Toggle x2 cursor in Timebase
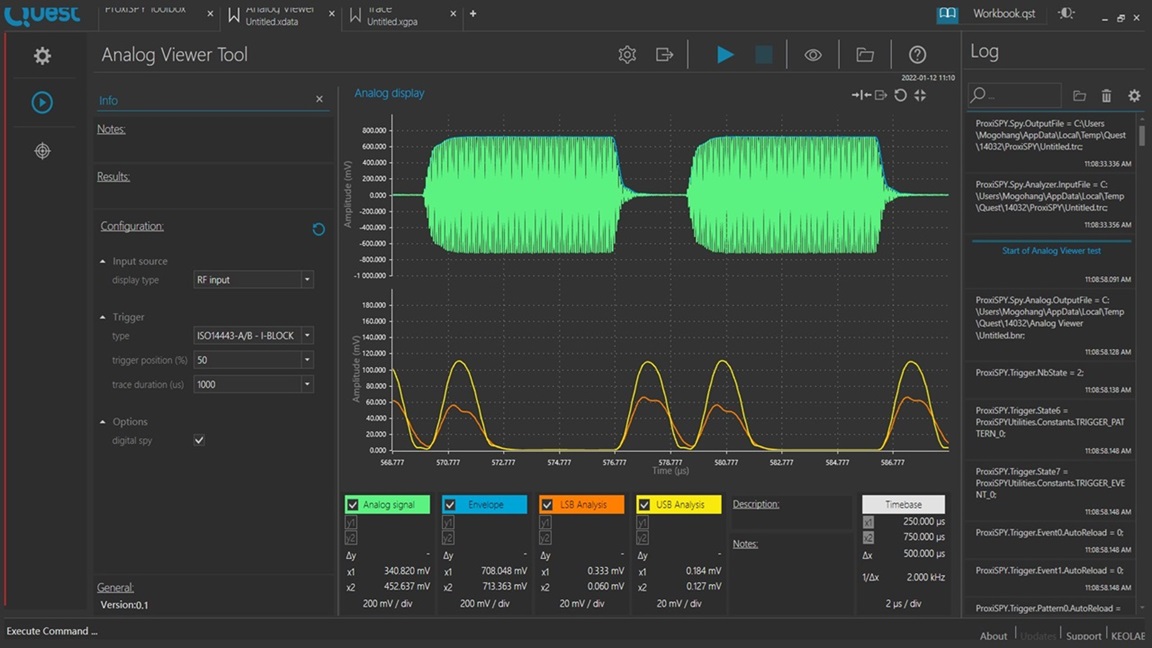Image resolution: width=1152 pixels, height=648 pixels. click(868, 538)
